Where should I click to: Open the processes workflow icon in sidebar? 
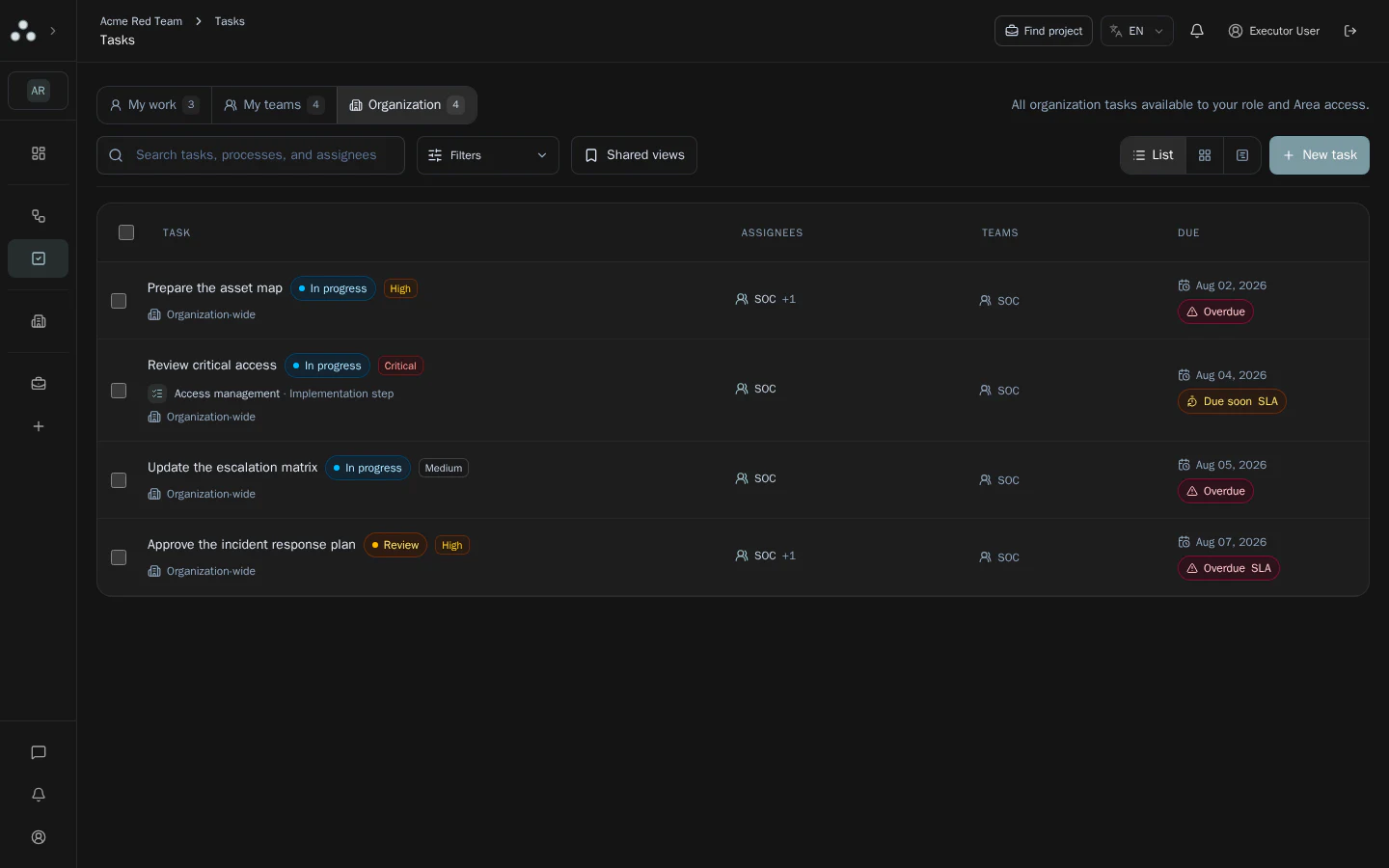(x=39, y=216)
